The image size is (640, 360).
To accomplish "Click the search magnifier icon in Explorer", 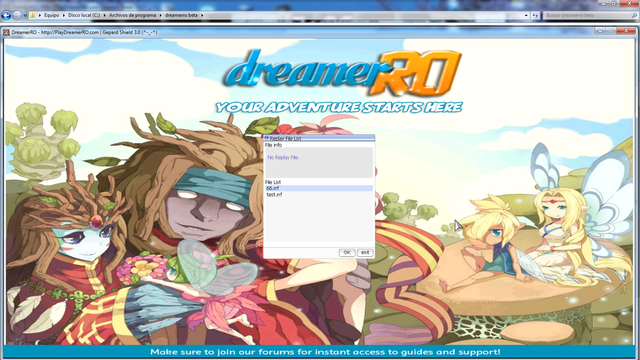I will (635, 15).
